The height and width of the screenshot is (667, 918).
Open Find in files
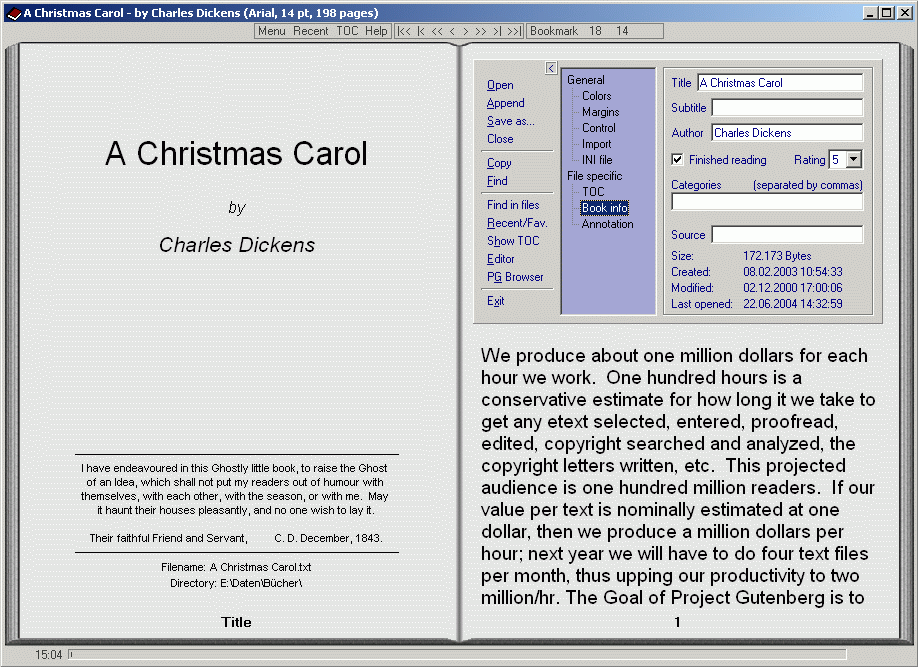tap(513, 205)
